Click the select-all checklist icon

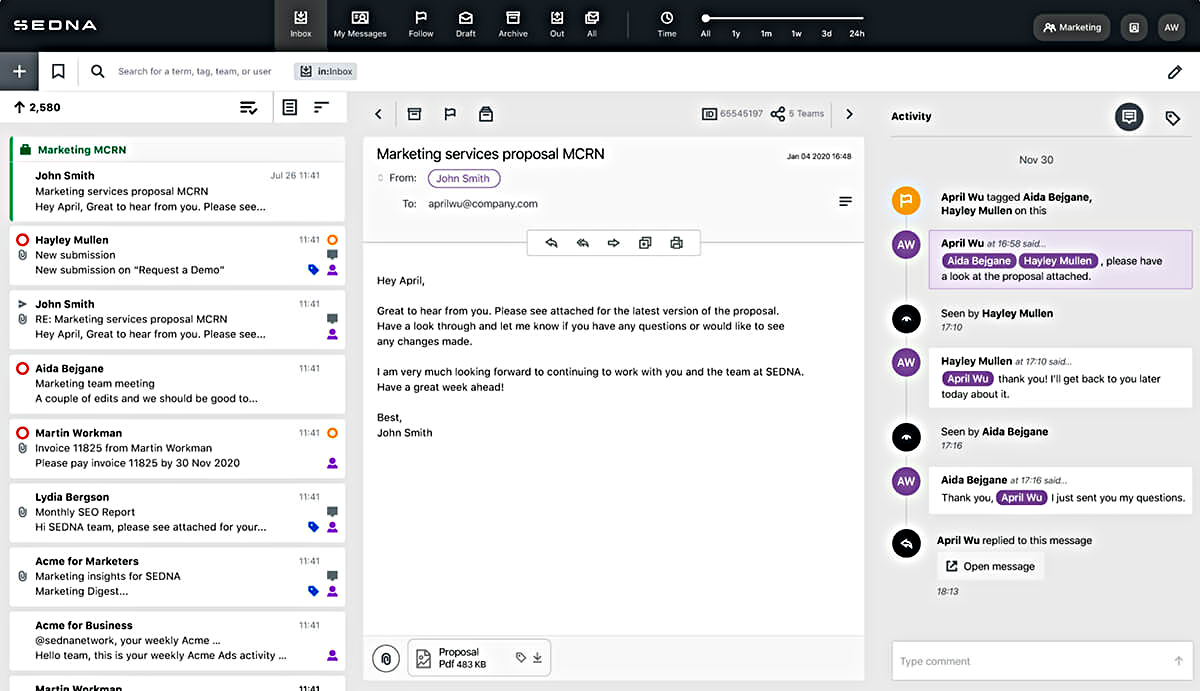249,107
